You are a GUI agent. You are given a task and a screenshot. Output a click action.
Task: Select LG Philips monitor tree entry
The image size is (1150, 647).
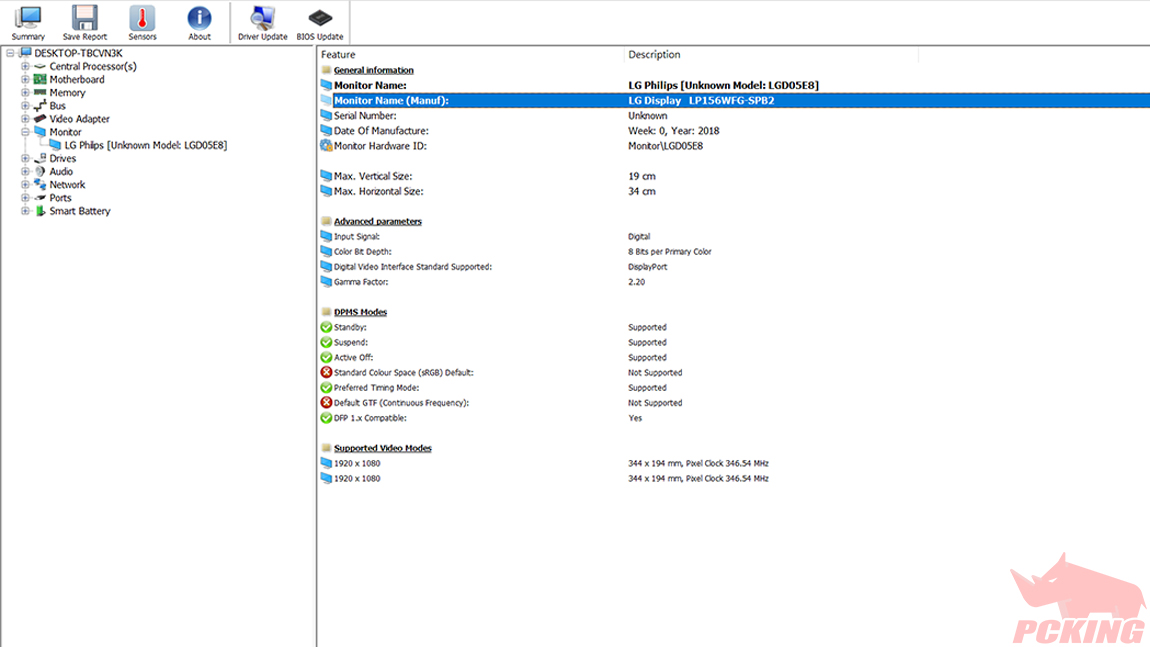pyautogui.click(x=145, y=145)
